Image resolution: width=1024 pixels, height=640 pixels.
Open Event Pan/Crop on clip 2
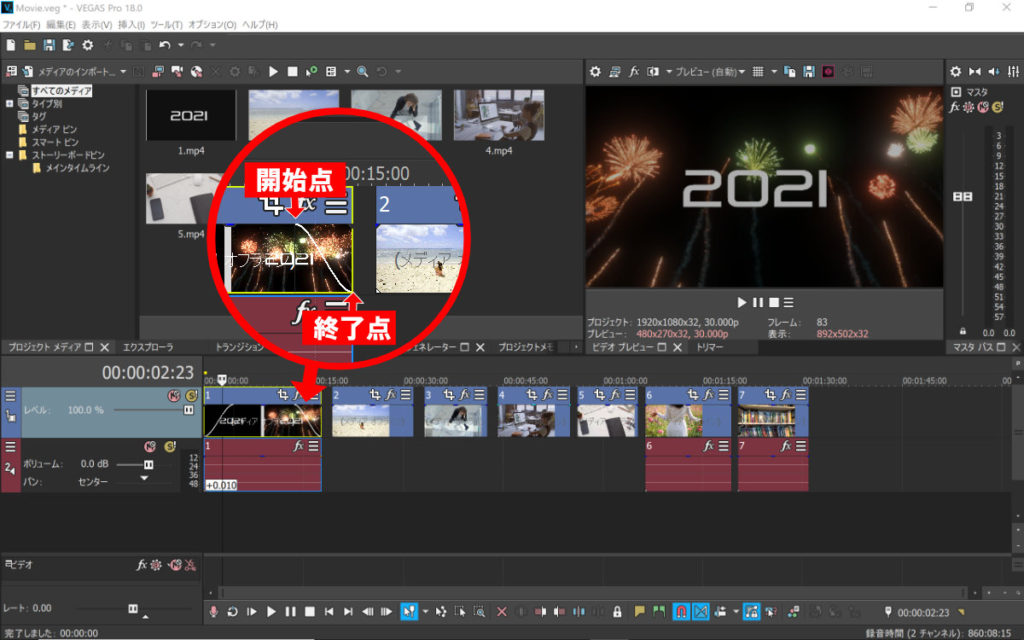click(376, 396)
